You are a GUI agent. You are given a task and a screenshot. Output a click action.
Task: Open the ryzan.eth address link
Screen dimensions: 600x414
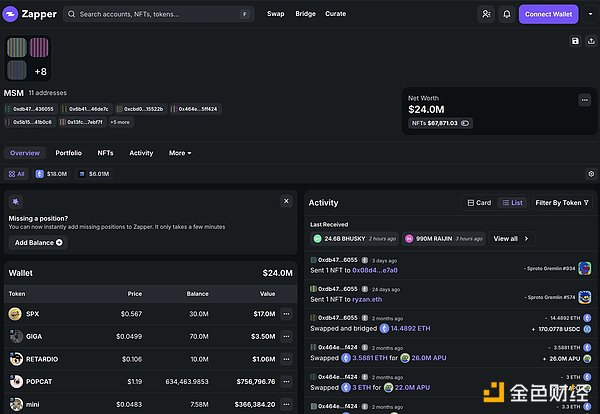coord(367,300)
